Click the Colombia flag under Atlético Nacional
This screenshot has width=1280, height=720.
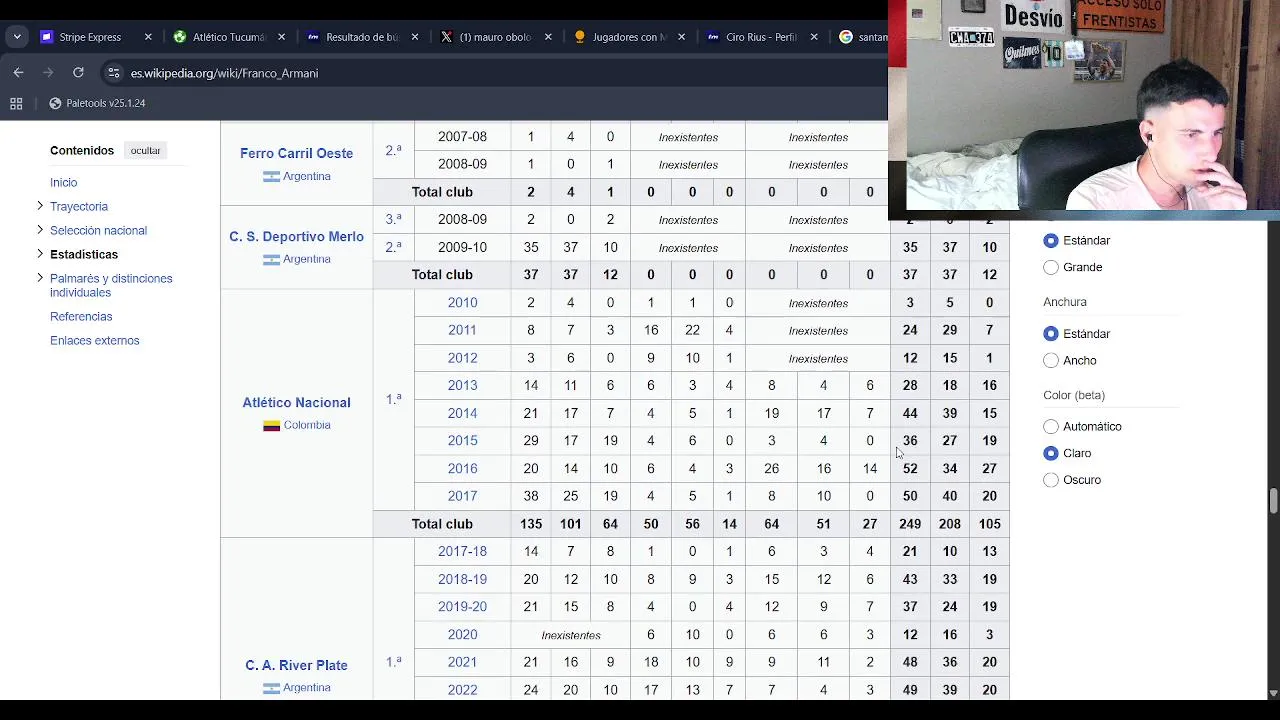(271, 425)
